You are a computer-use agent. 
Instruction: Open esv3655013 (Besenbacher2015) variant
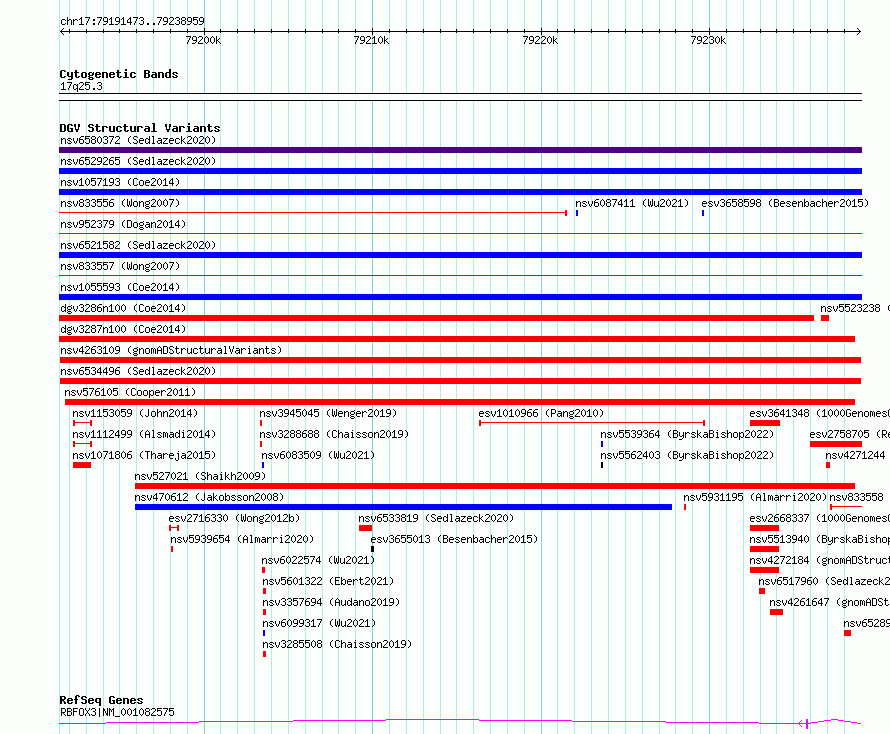click(x=454, y=539)
